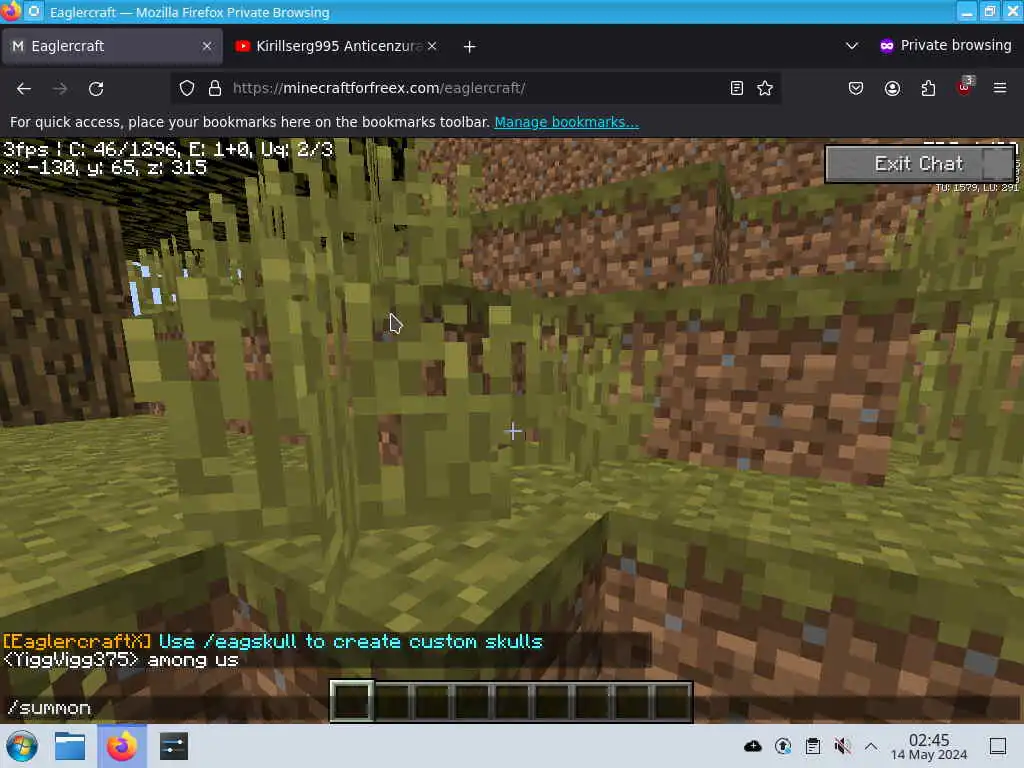Open uBlock extension icon with badge

tap(965, 87)
